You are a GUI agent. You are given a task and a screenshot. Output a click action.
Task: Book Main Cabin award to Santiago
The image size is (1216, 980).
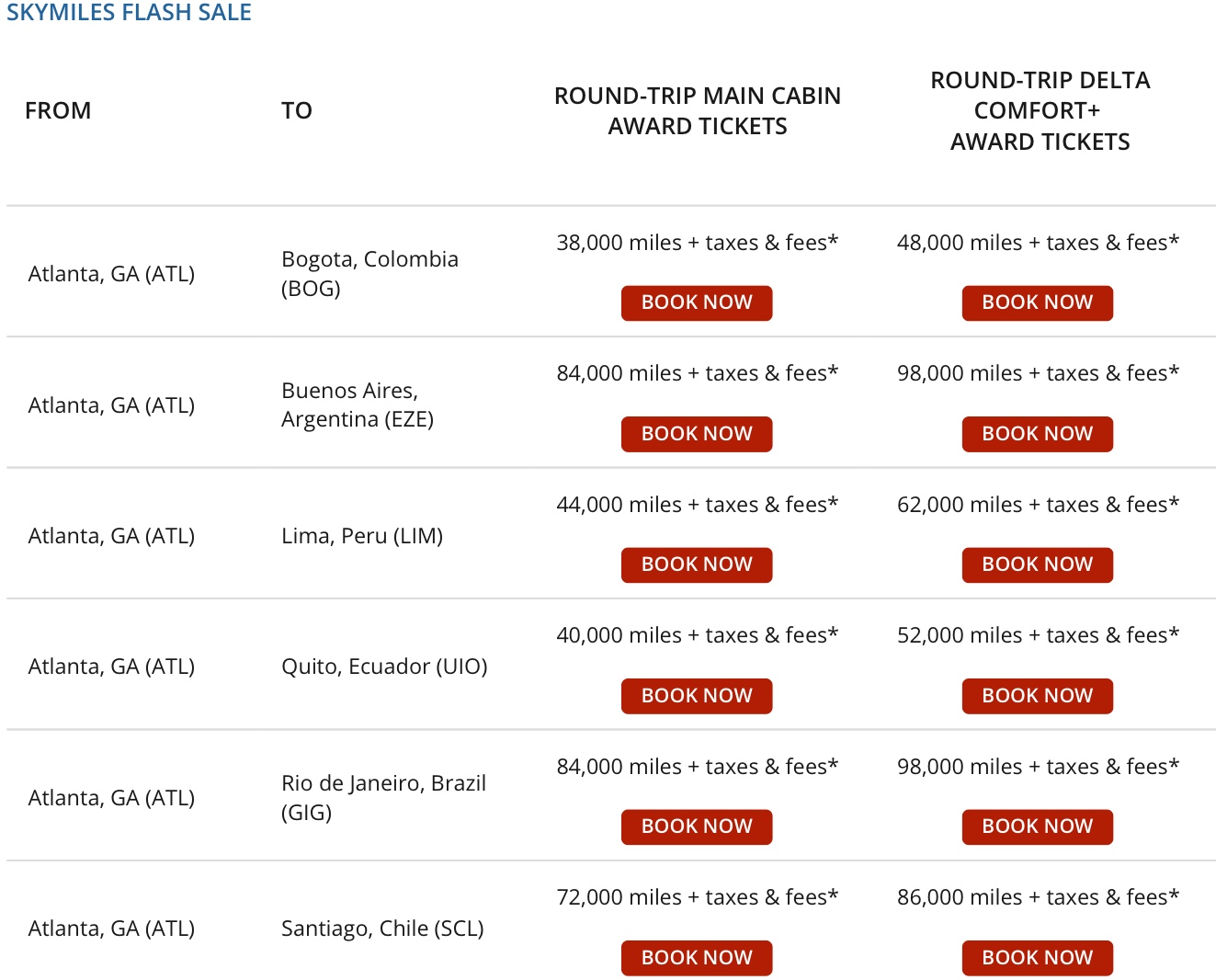point(697,957)
